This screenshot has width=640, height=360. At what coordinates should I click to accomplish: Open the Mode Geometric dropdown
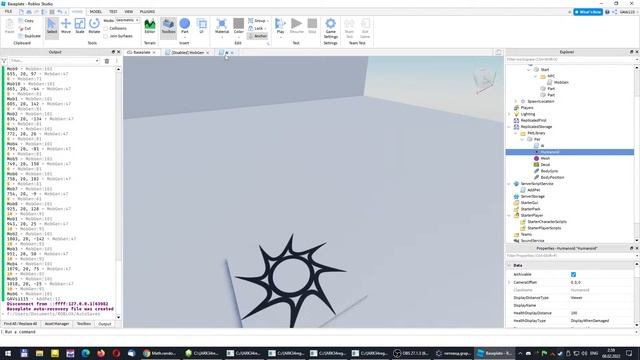tap(127, 20)
